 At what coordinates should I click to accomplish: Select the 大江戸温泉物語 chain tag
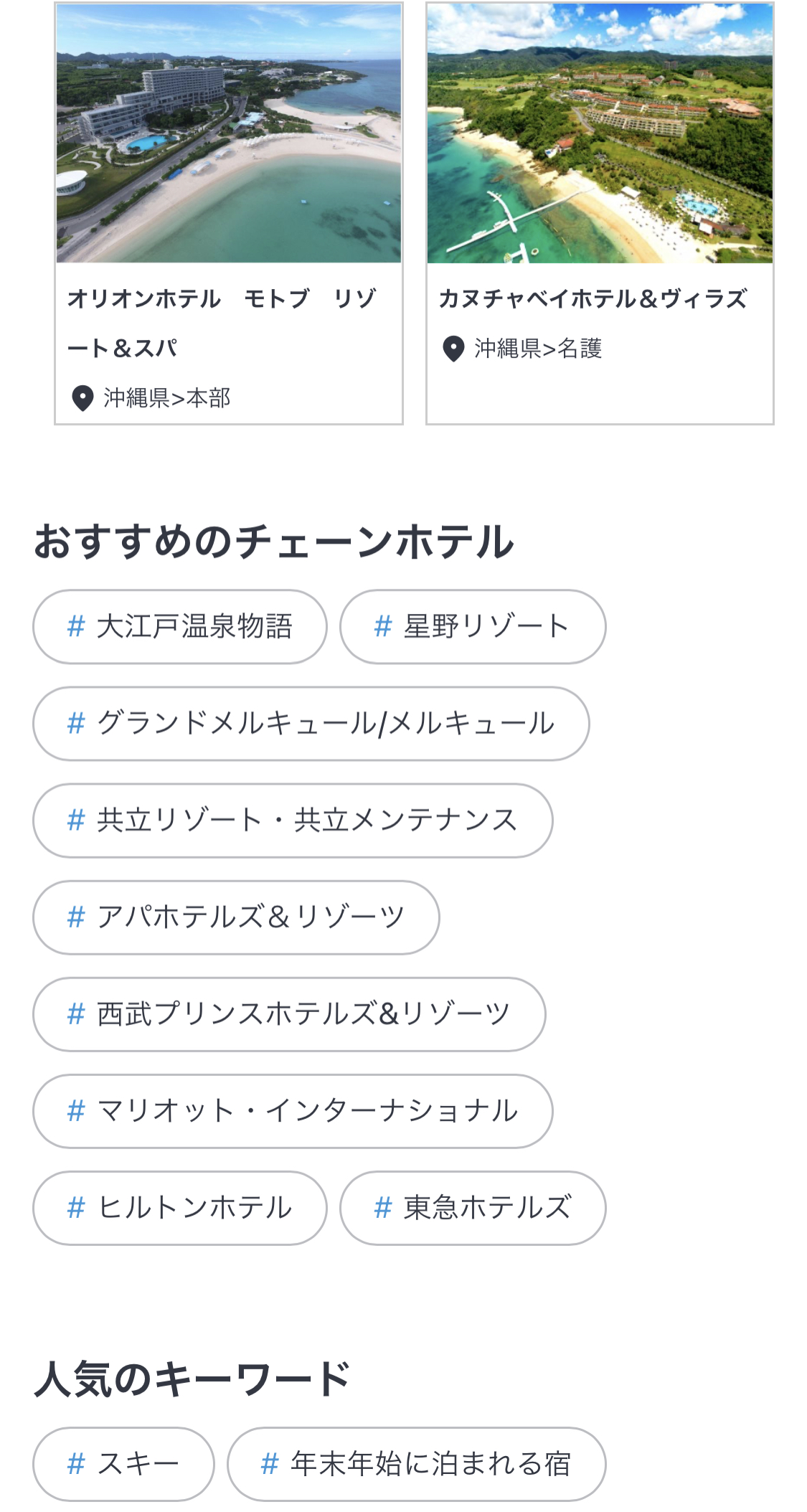tap(180, 627)
